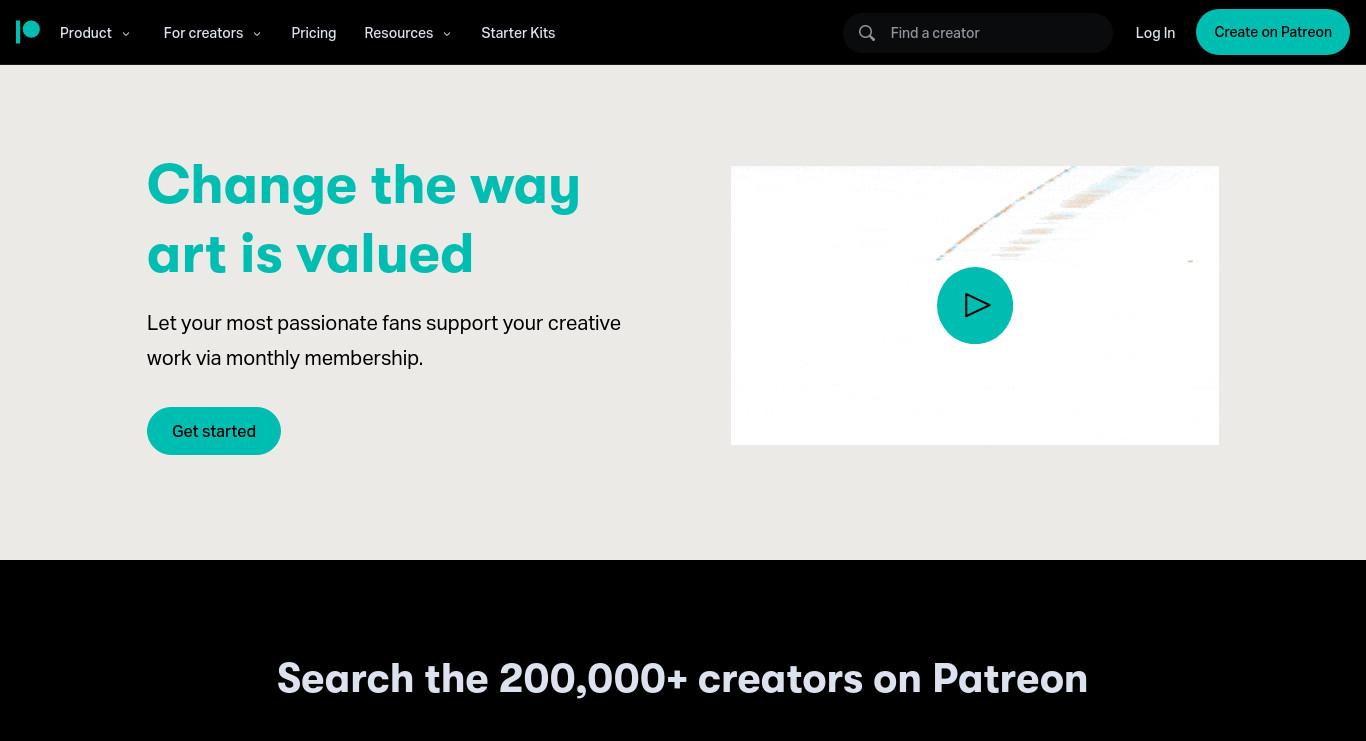Click the Get started button
1366x741 pixels.
tap(214, 431)
